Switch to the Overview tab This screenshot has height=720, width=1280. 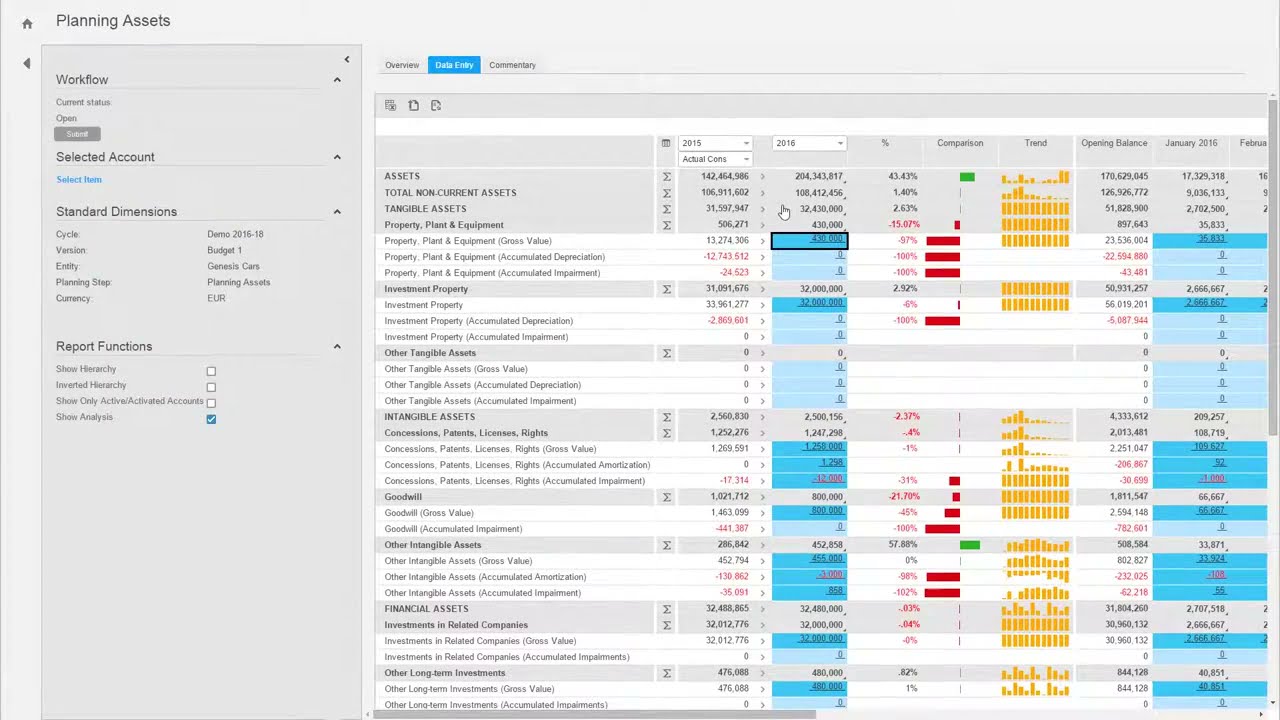click(402, 65)
